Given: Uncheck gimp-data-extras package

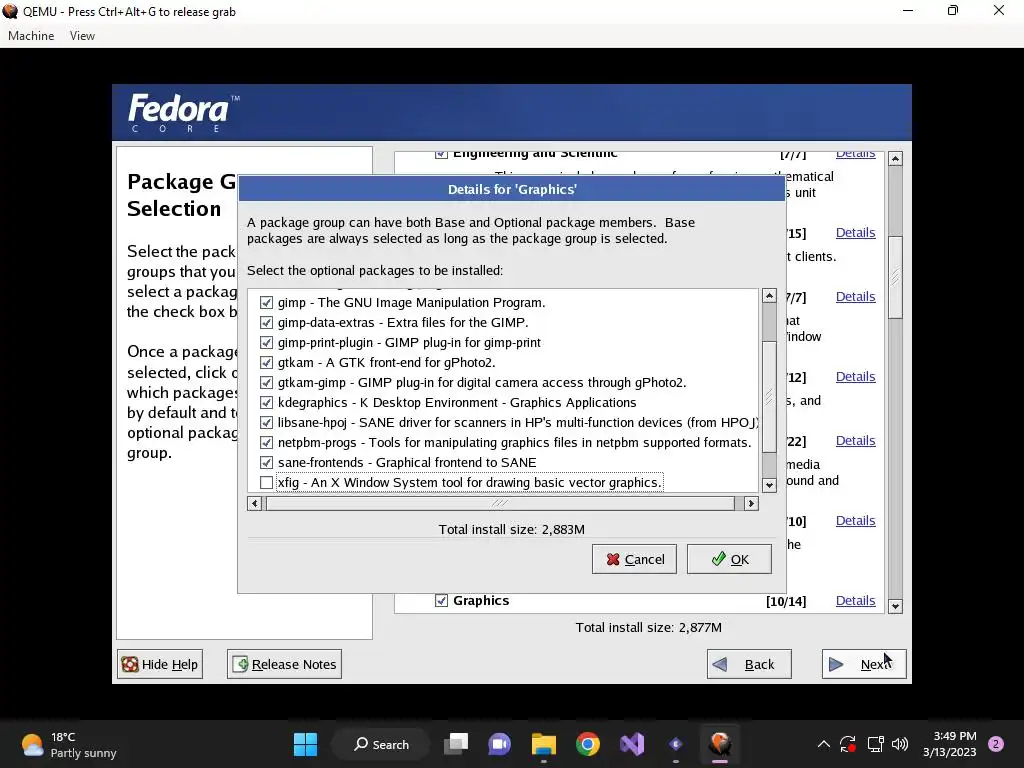Looking at the screenshot, I should point(266,323).
